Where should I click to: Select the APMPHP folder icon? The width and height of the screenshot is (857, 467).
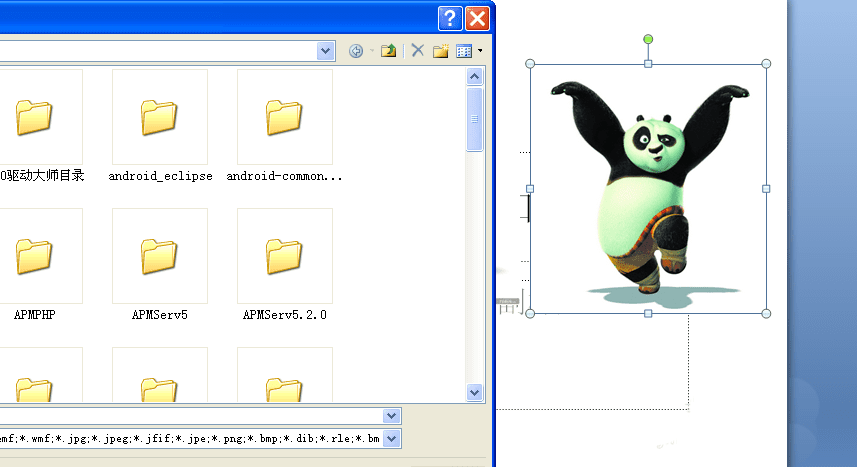pos(34,255)
